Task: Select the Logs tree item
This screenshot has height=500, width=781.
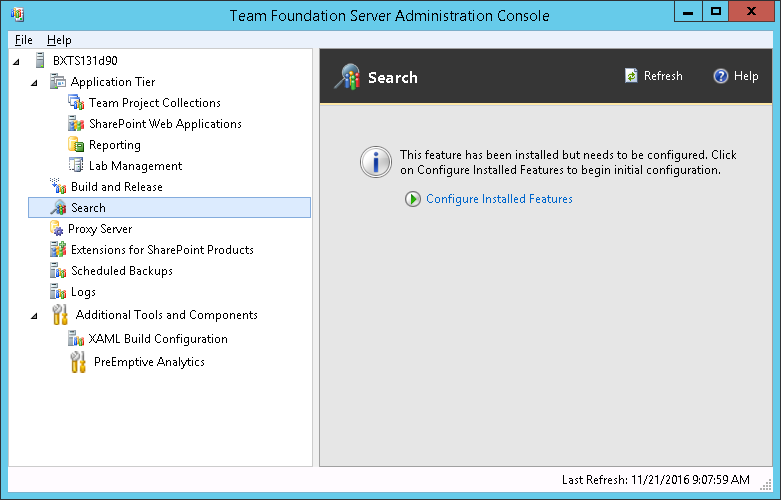Action: (83, 292)
